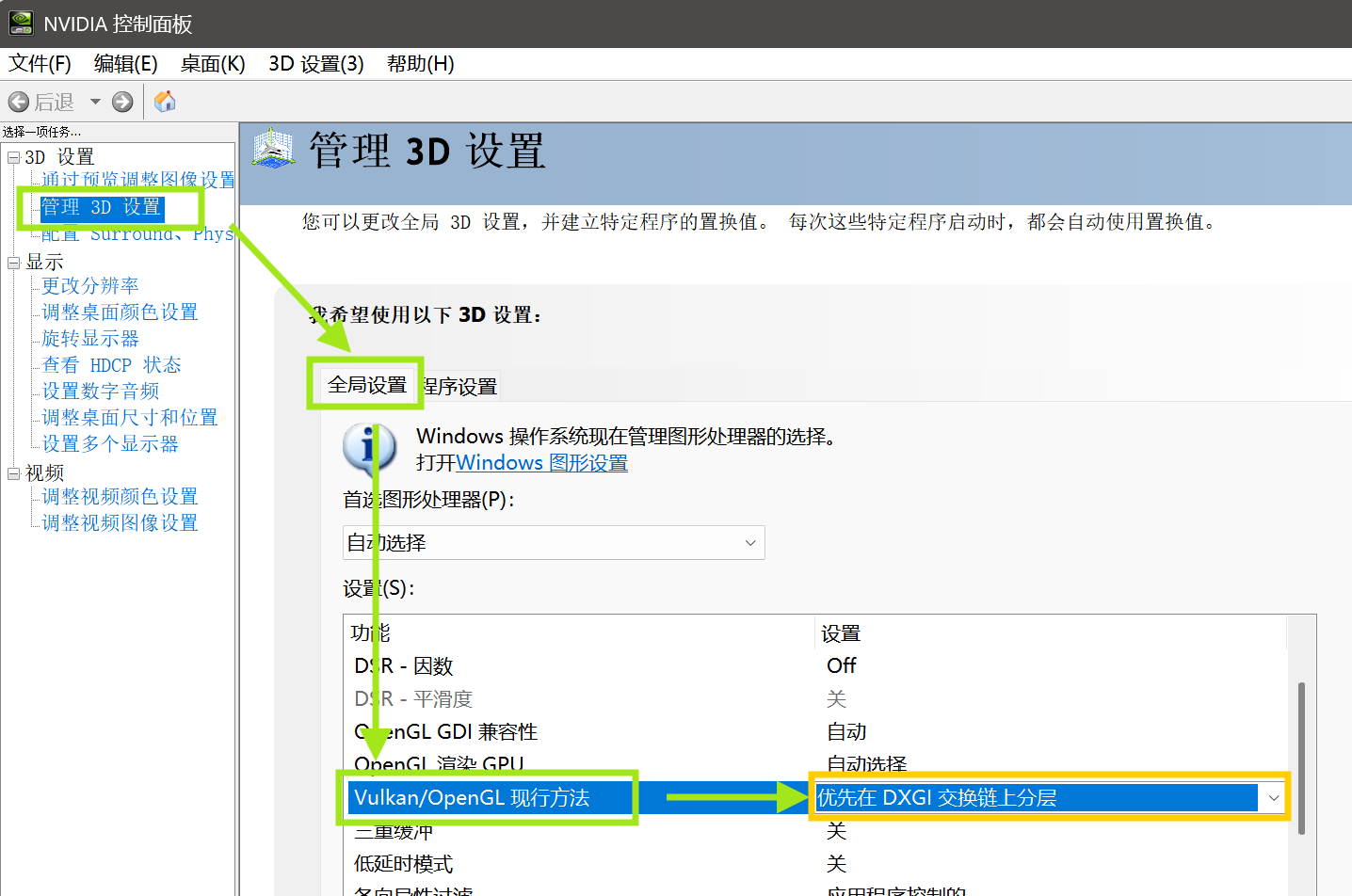Select 管理 3D 设置 in the task tree
This screenshot has height=896, width=1352.
102,207
